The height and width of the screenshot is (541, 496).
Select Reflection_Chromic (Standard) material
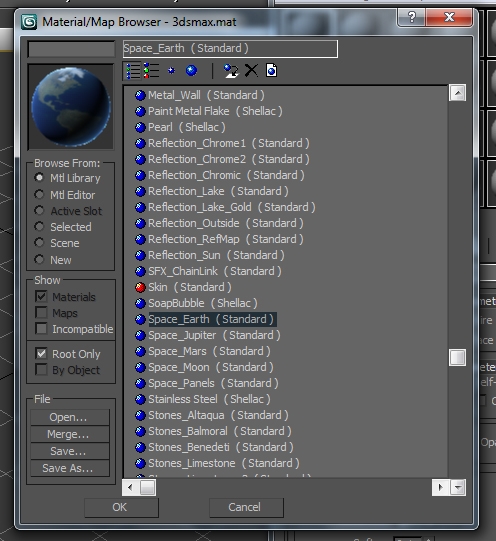(226, 175)
